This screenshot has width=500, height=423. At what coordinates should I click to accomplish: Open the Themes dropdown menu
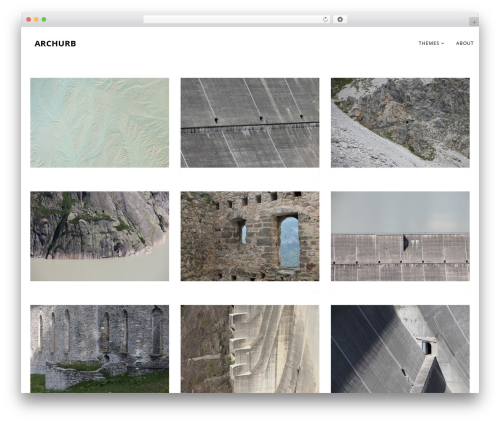click(431, 43)
